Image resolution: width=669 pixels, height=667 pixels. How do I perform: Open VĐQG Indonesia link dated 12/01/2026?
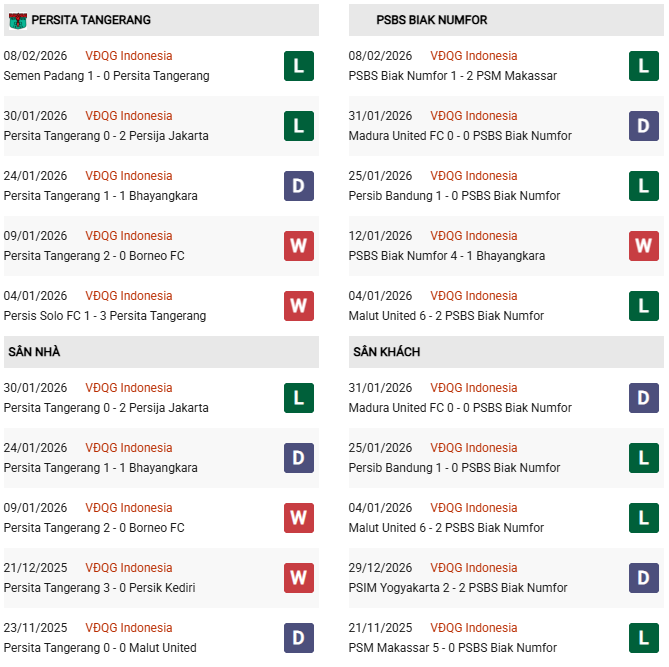tap(473, 236)
